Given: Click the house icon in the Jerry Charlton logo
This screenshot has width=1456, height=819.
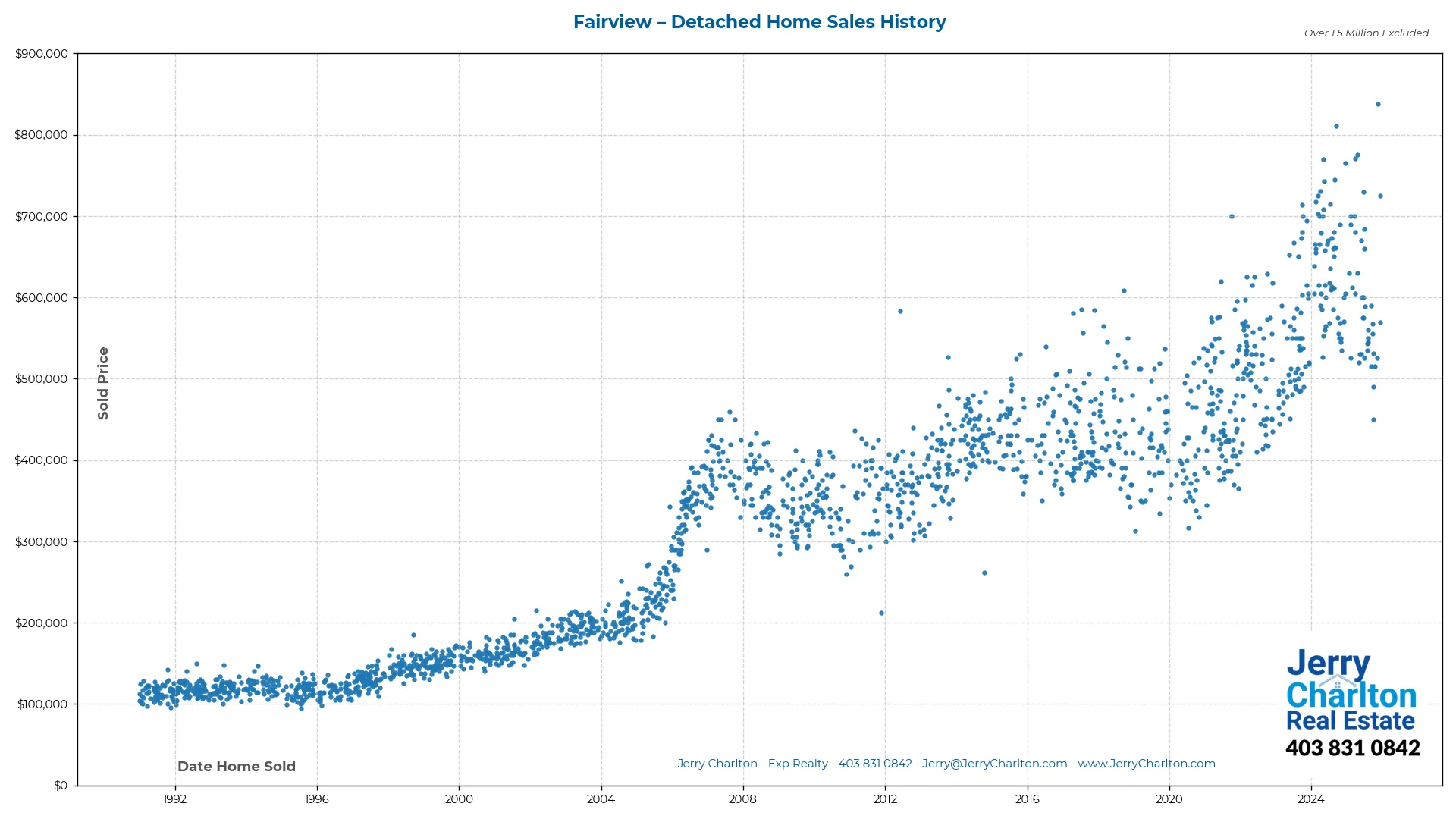Looking at the screenshot, I should [1337, 680].
